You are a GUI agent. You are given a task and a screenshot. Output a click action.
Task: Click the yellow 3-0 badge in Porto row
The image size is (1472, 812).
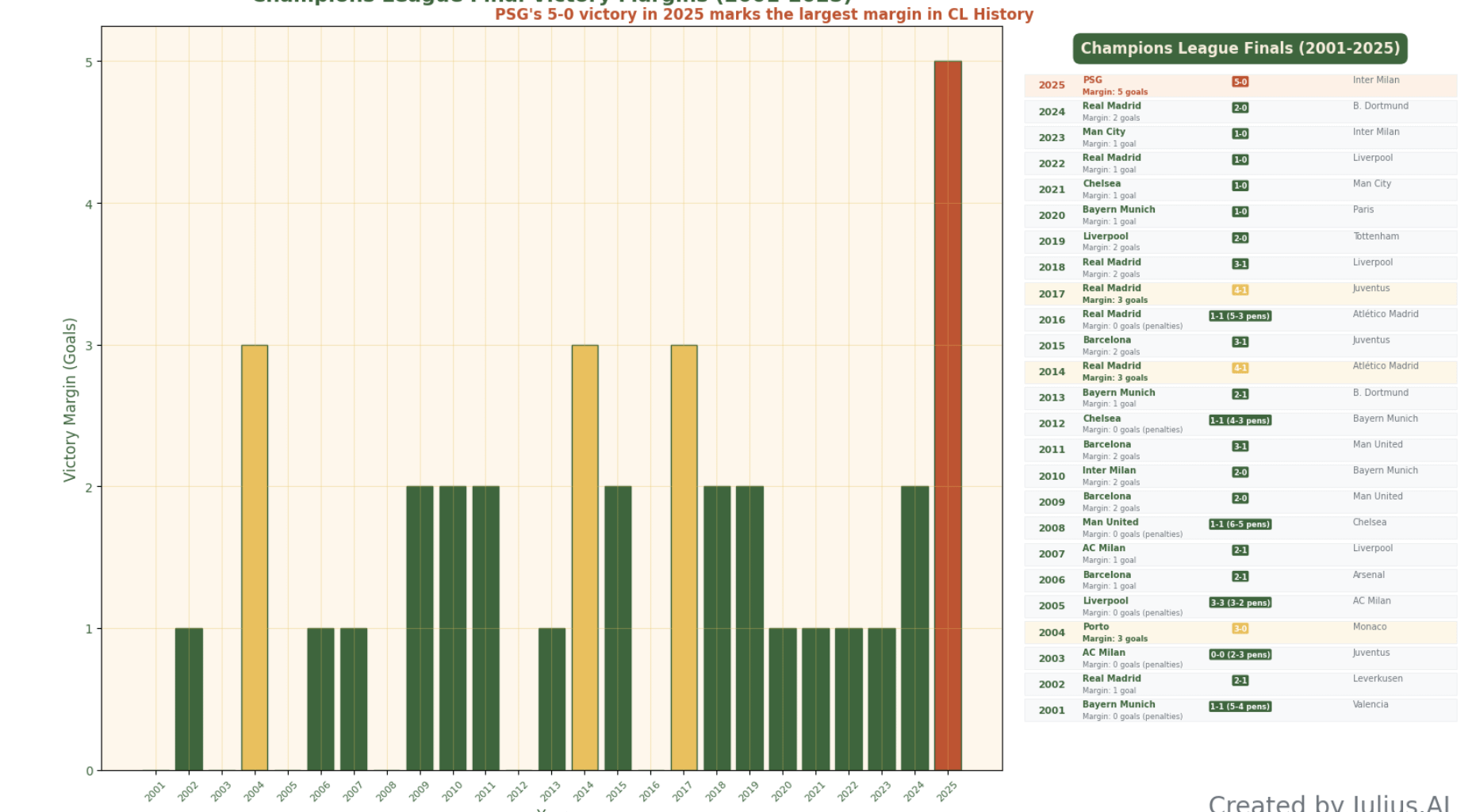1240,629
